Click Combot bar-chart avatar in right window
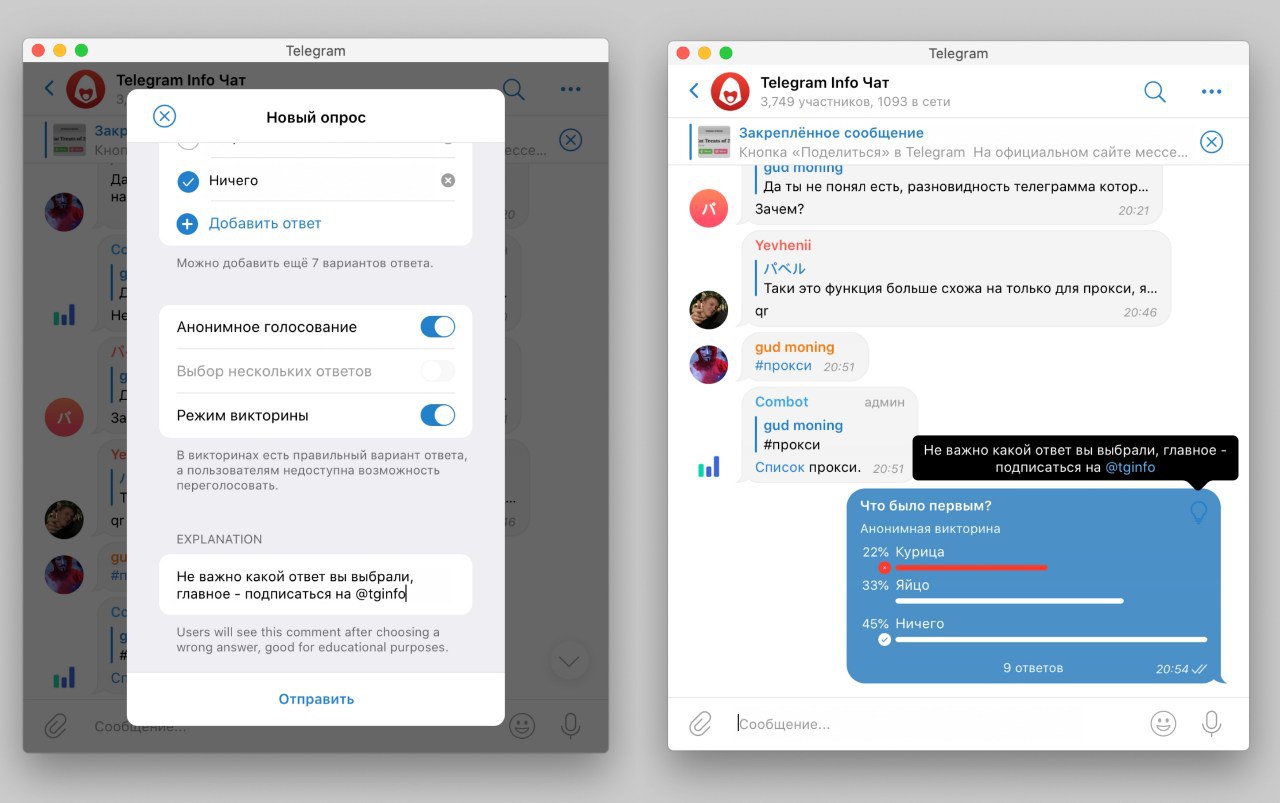 click(x=709, y=467)
